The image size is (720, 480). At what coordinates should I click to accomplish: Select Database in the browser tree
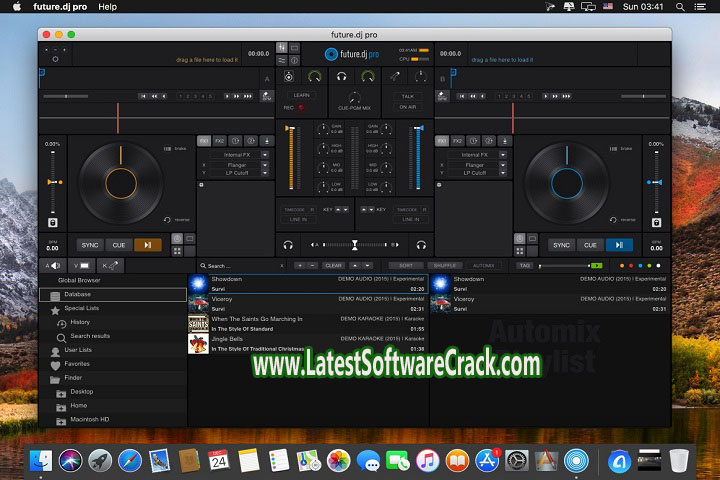tap(113, 294)
